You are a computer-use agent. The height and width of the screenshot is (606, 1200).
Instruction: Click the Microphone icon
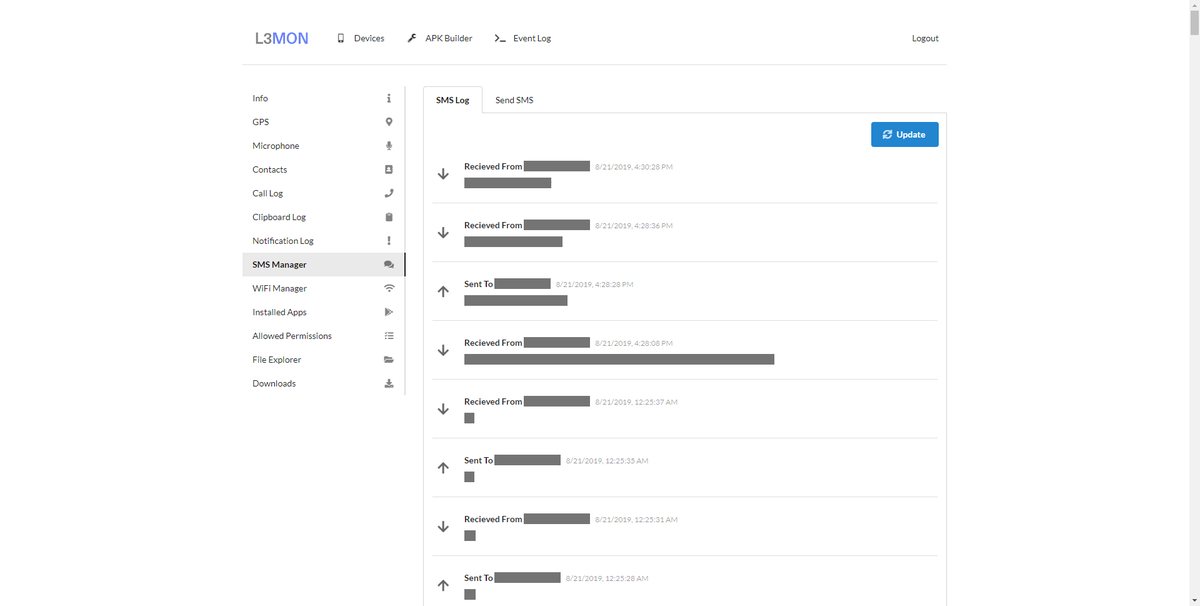(x=389, y=146)
